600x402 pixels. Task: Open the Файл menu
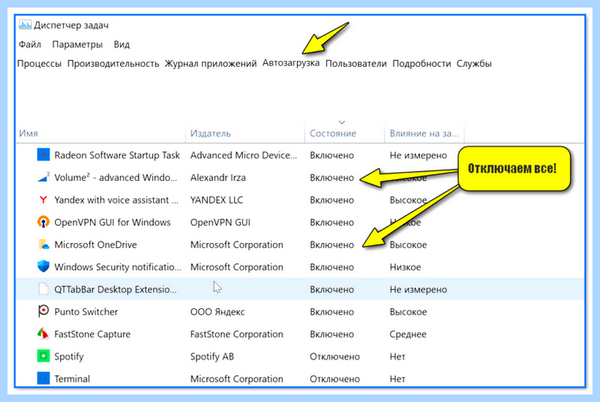pyautogui.click(x=30, y=44)
